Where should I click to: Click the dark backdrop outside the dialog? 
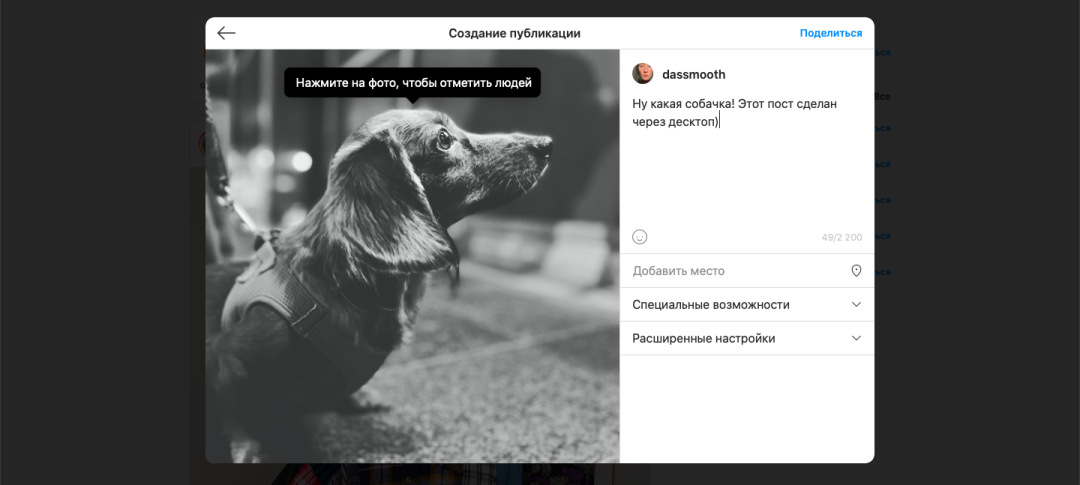100,250
